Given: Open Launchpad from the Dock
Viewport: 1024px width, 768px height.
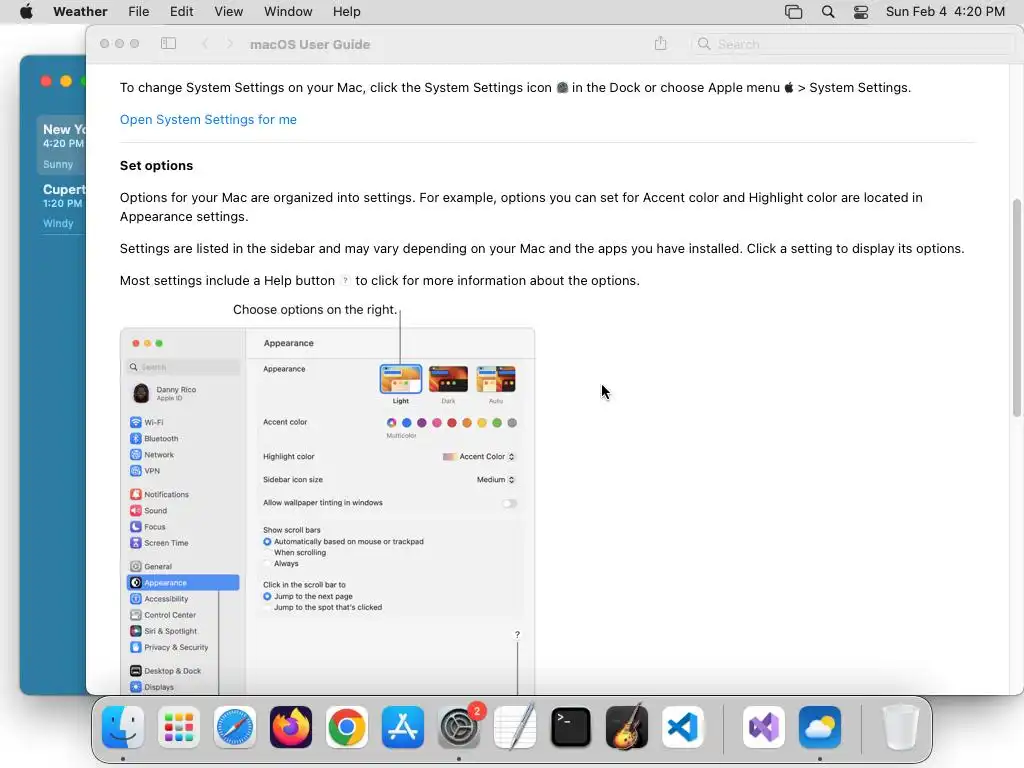Looking at the screenshot, I should (179, 727).
